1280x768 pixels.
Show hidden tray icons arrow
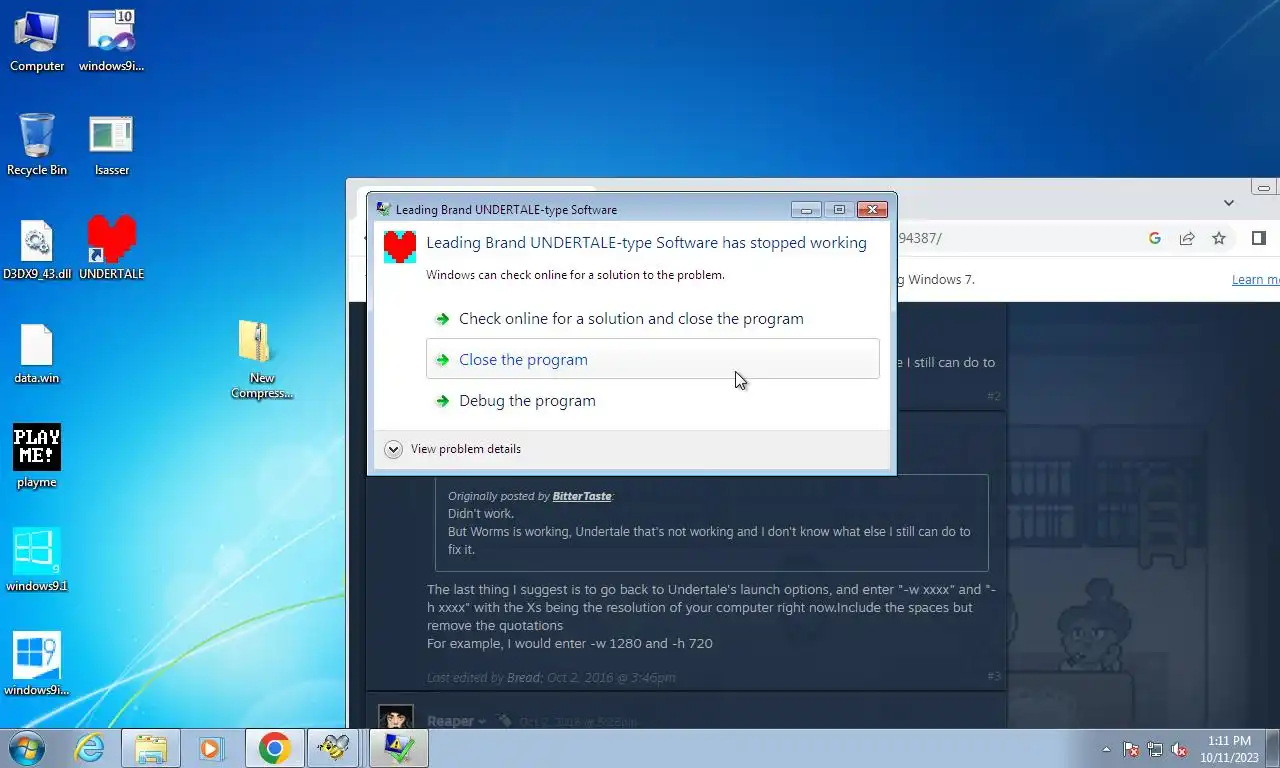click(1106, 749)
